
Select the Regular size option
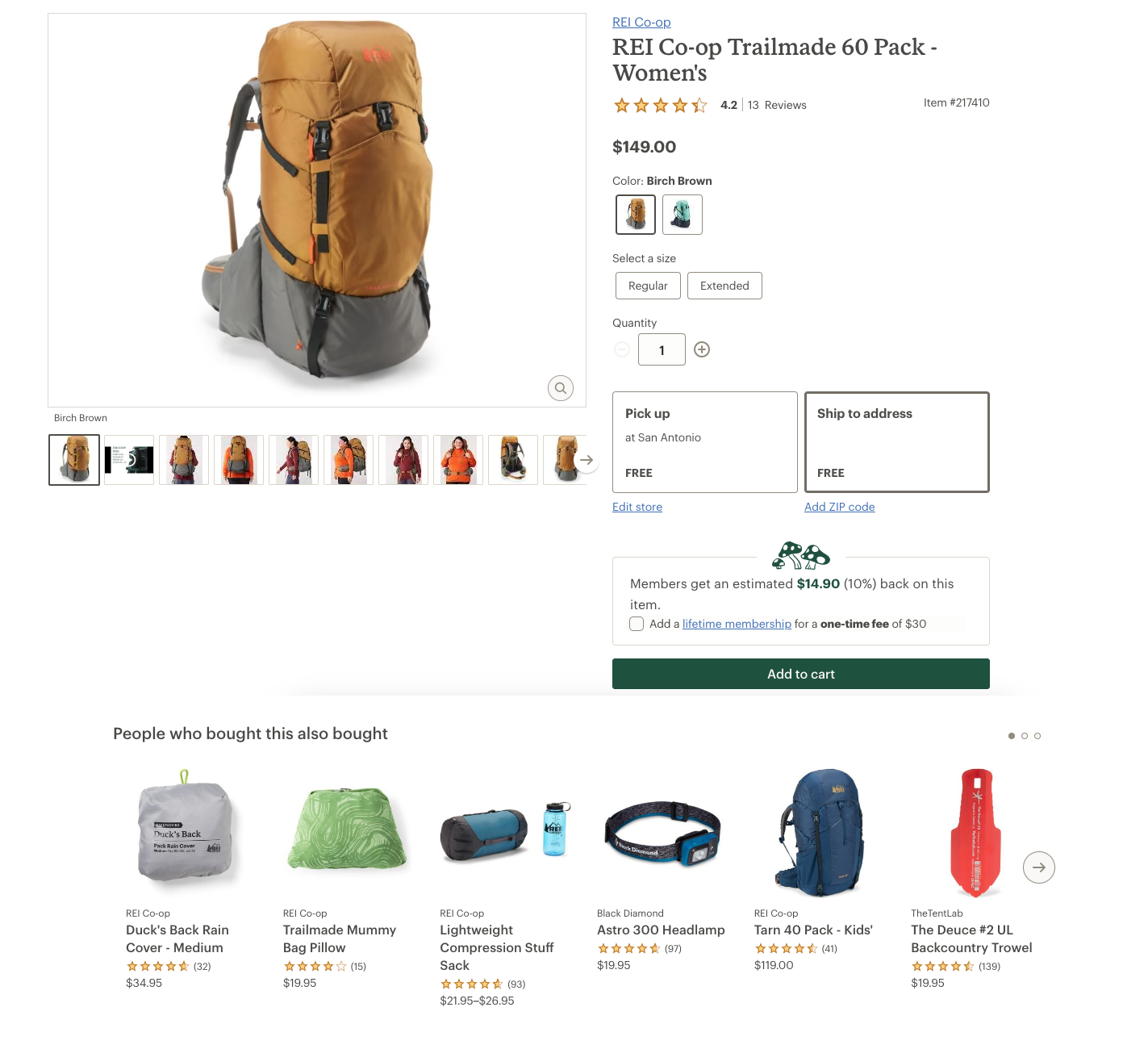[648, 286]
